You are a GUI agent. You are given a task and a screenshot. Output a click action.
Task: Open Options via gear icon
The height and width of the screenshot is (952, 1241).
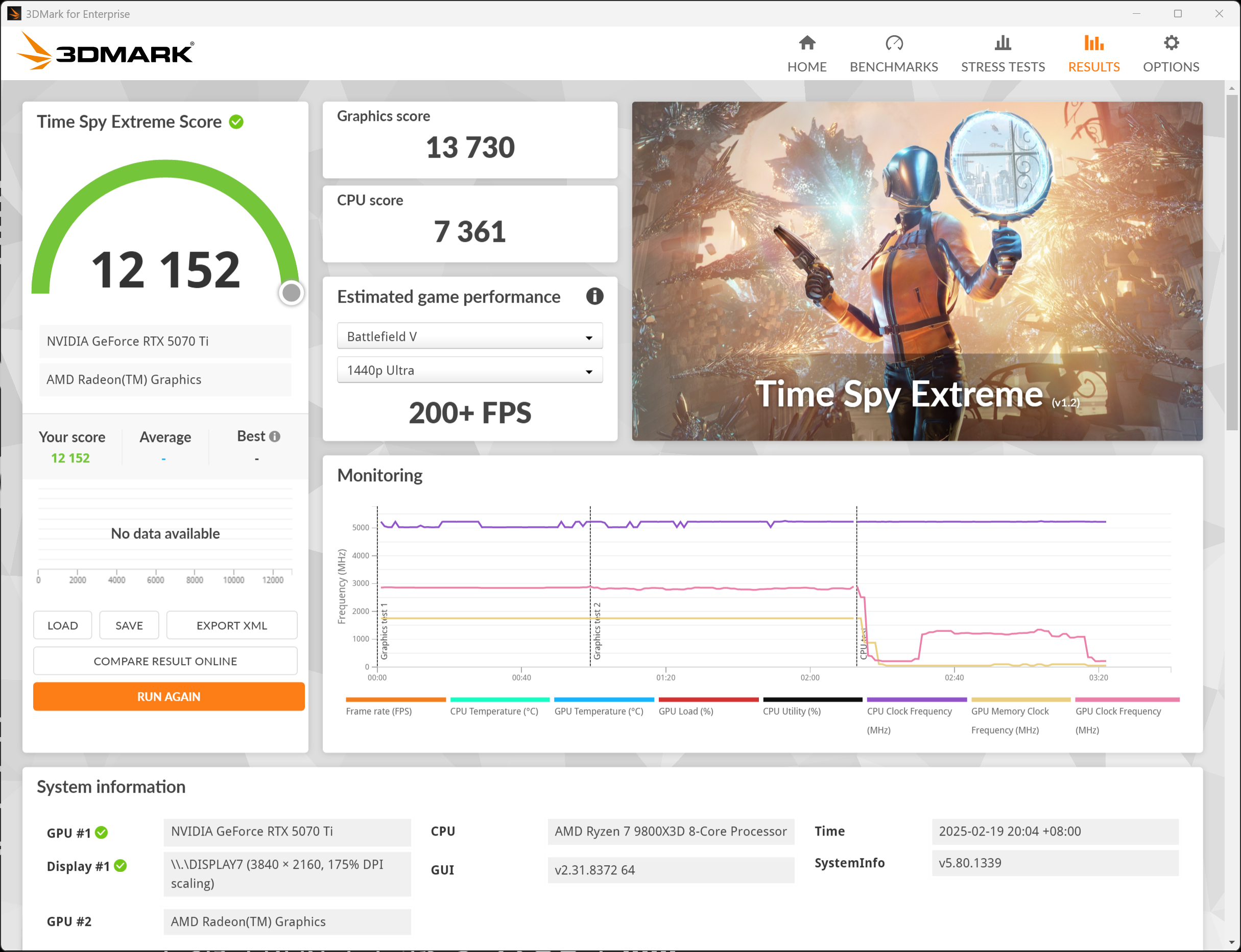1171,43
